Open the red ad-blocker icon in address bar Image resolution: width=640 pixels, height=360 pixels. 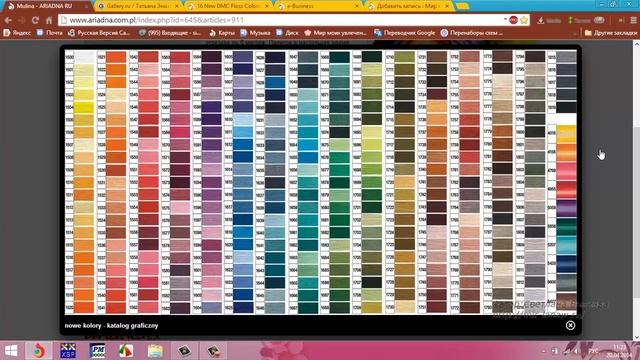[x=513, y=20]
